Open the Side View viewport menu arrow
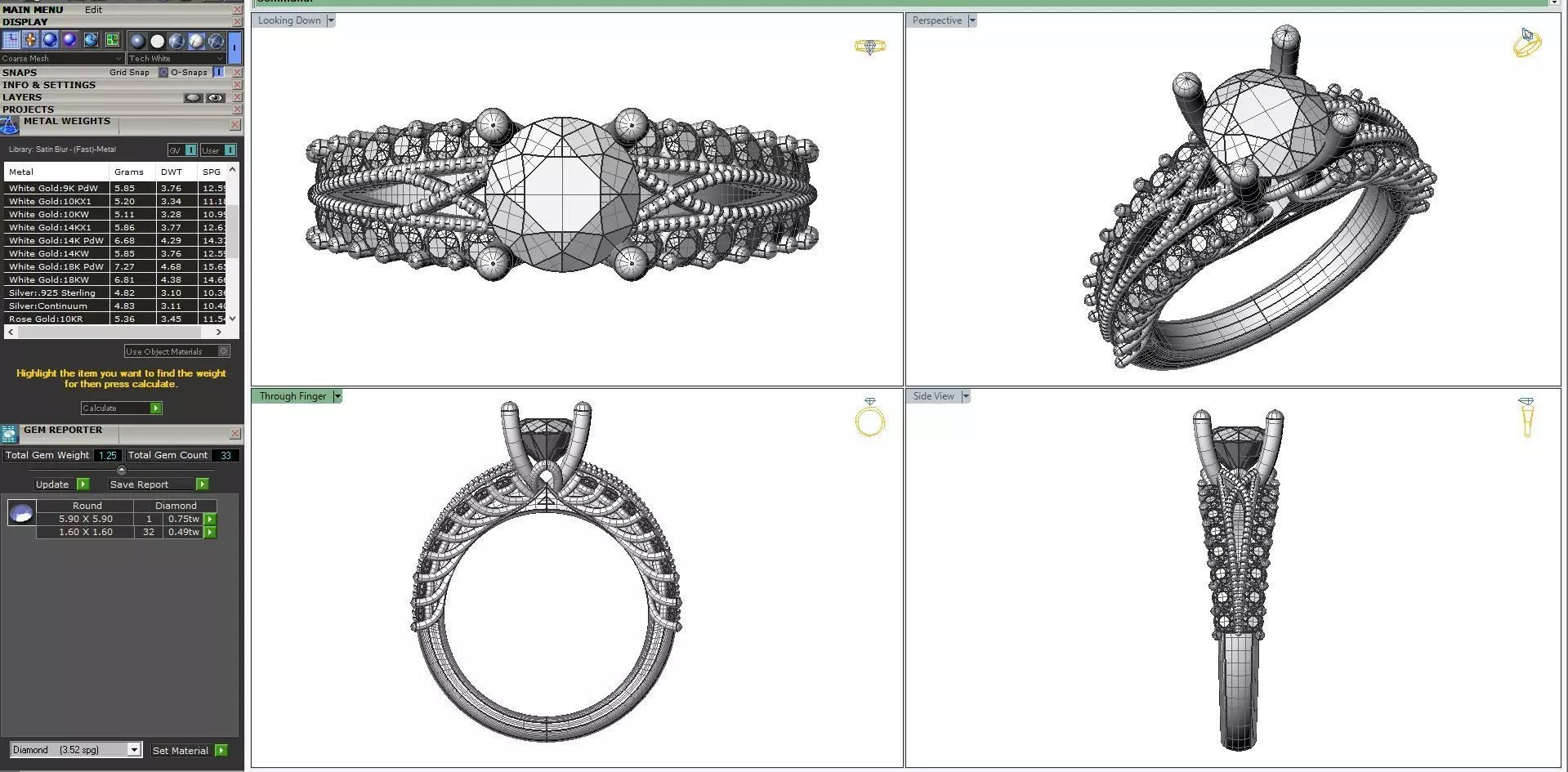The height and width of the screenshot is (772, 1568). coord(966,396)
